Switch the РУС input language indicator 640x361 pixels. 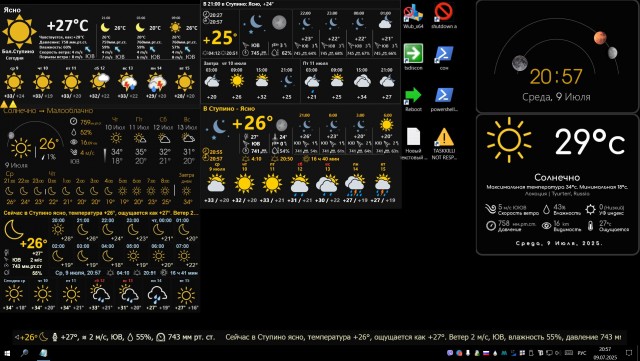click(x=582, y=353)
